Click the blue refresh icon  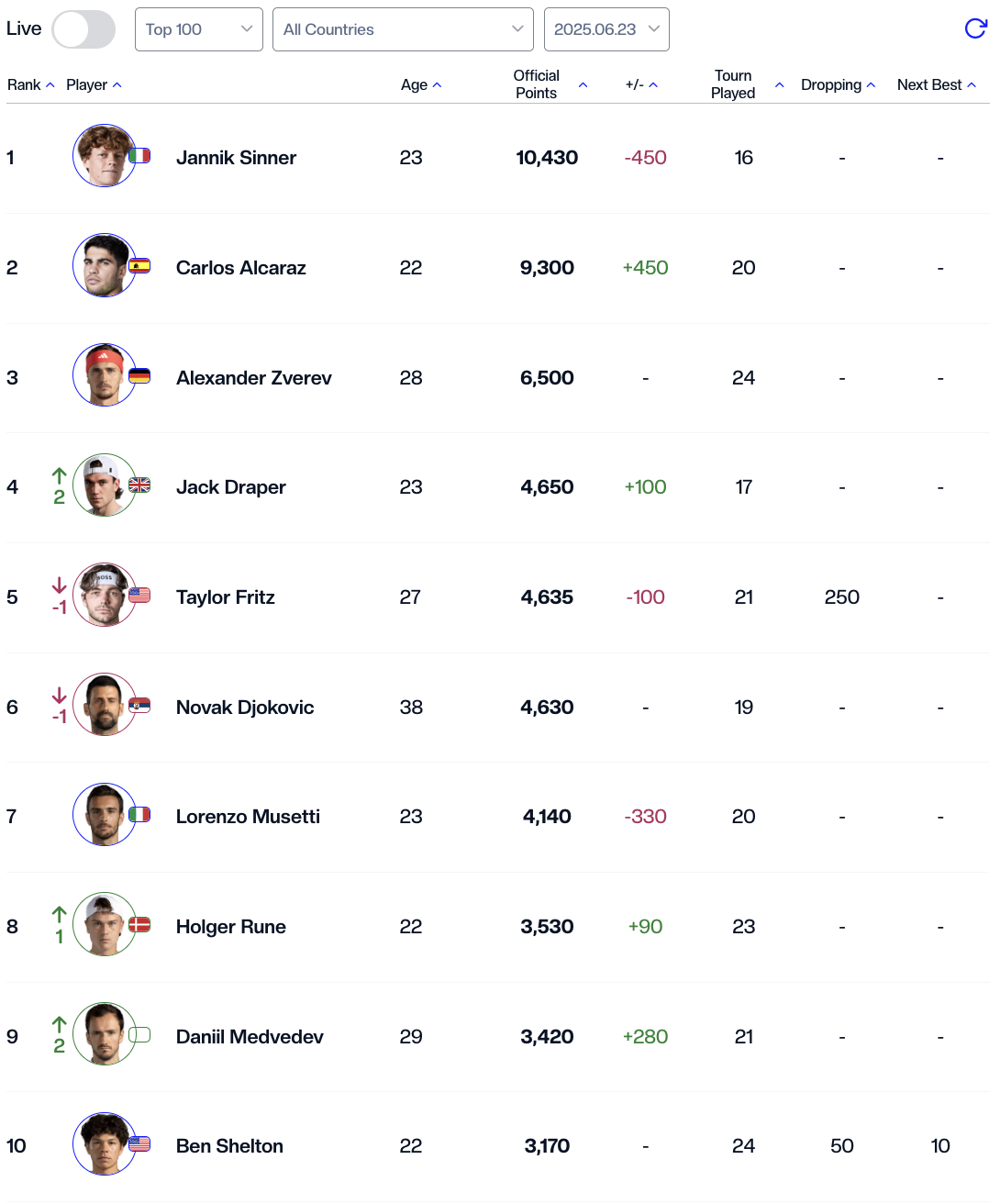(975, 28)
